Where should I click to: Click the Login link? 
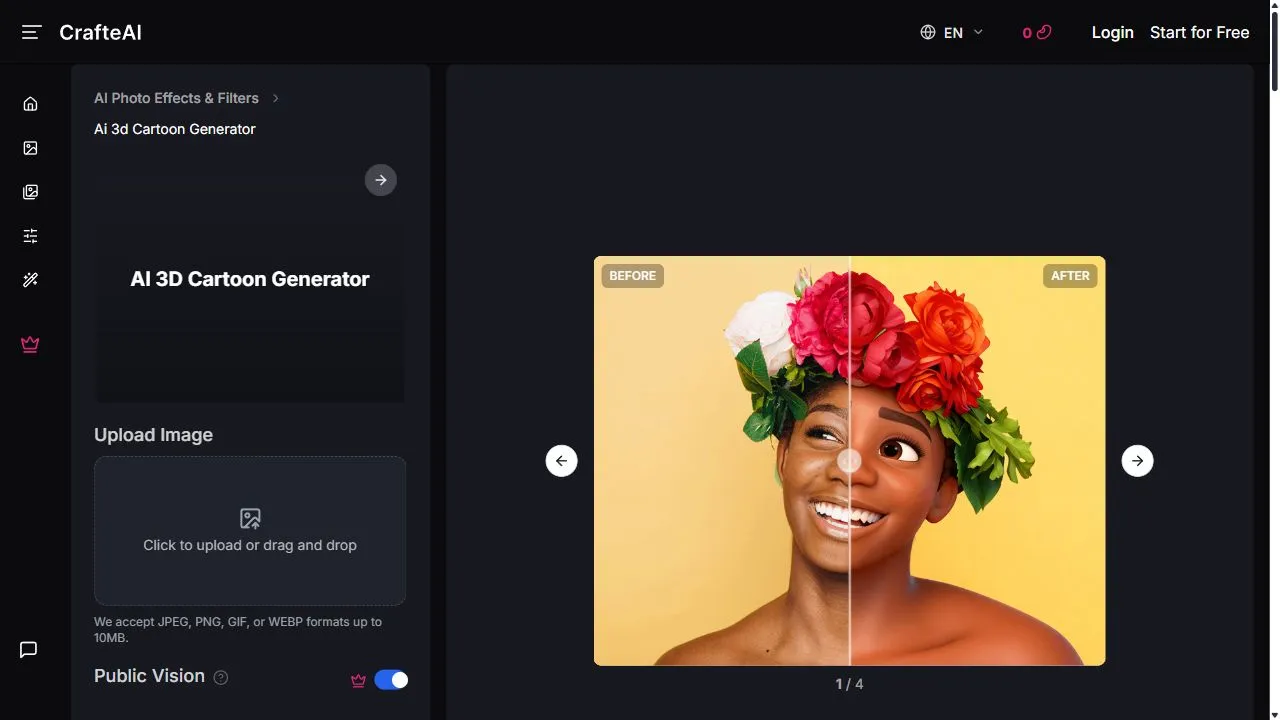click(x=1112, y=32)
